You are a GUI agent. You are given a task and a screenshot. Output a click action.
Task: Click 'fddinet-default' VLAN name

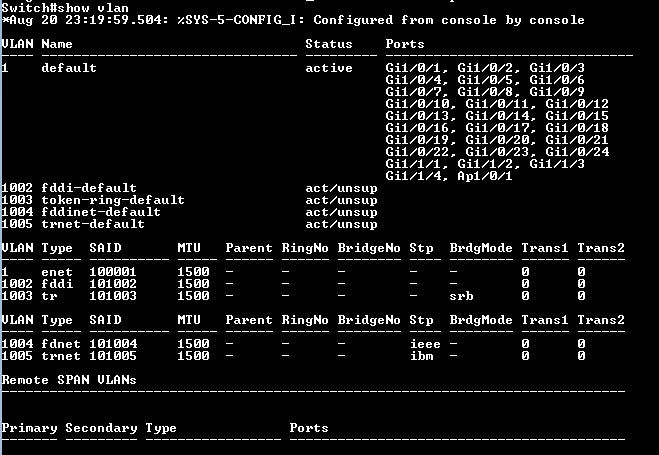101,212
